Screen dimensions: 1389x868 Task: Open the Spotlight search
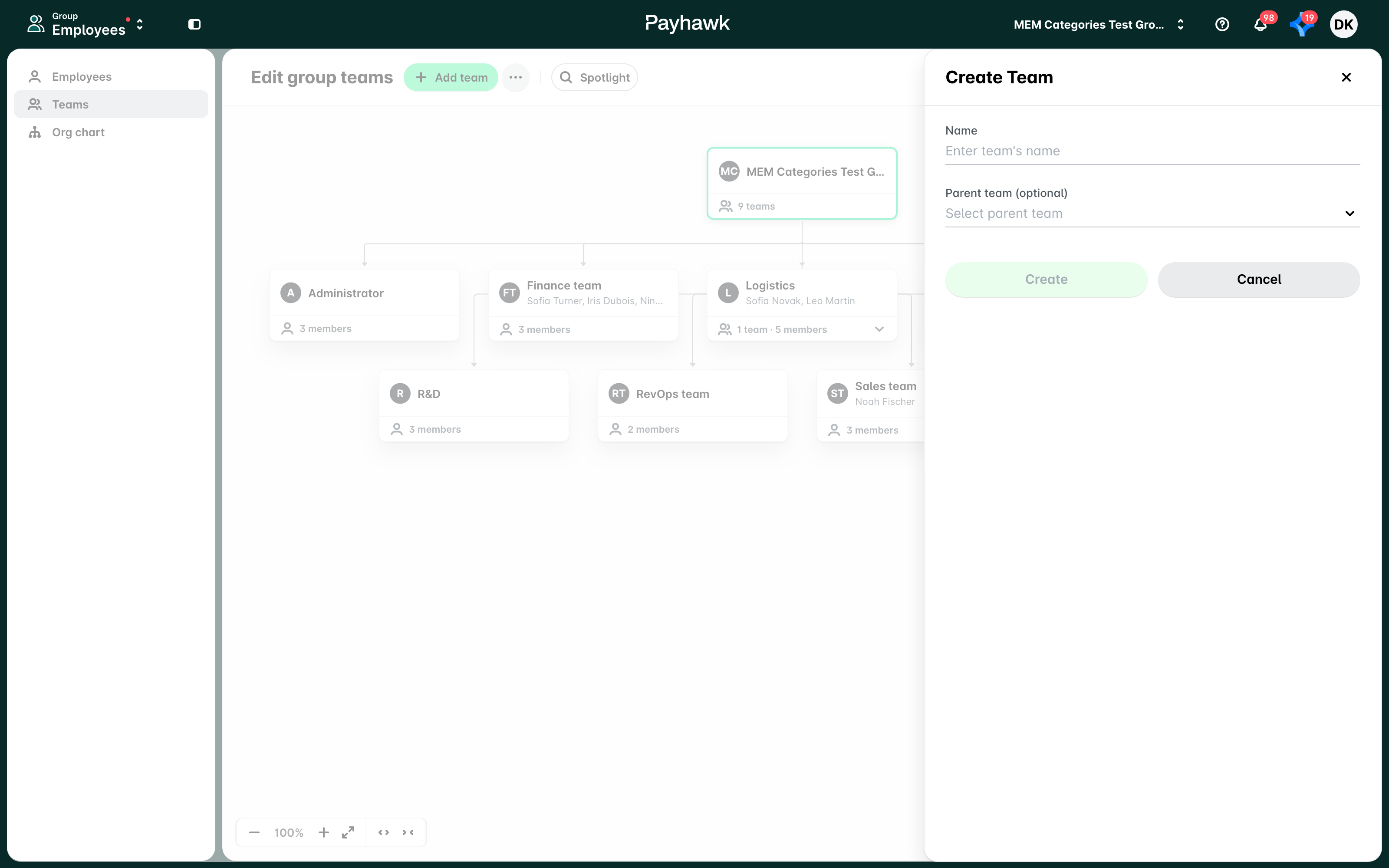[x=595, y=78]
